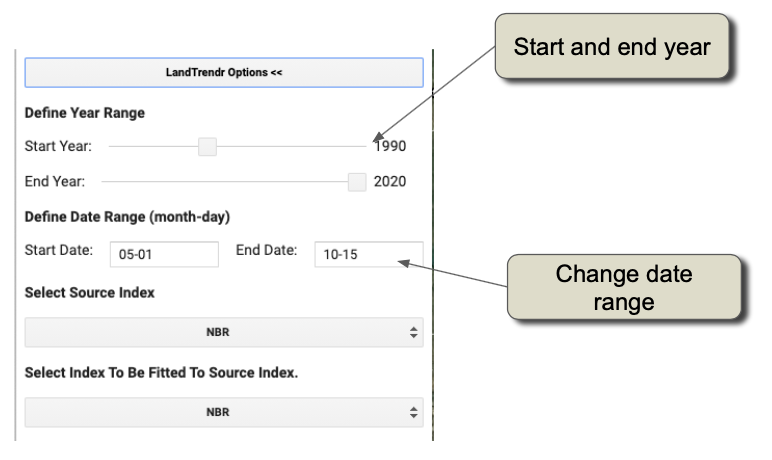Click the up-down arrows on the fitted index dropdown
Screen dimensions: 772x460
(x=414, y=411)
